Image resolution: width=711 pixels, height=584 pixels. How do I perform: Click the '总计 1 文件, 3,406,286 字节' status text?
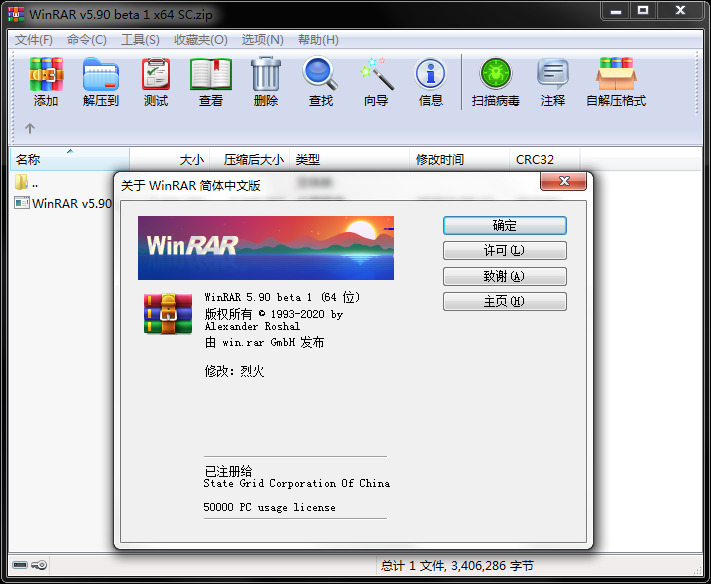457,565
